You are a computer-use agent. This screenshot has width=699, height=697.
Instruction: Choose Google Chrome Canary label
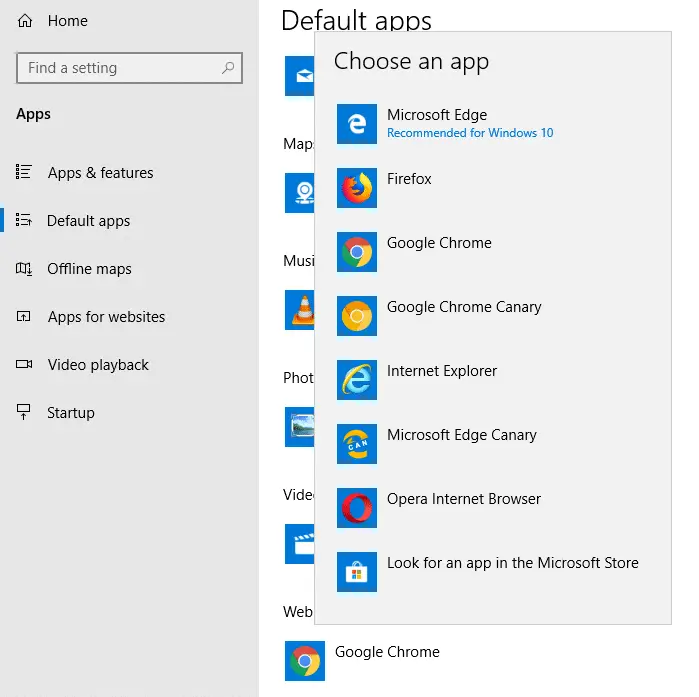coord(464,308)
